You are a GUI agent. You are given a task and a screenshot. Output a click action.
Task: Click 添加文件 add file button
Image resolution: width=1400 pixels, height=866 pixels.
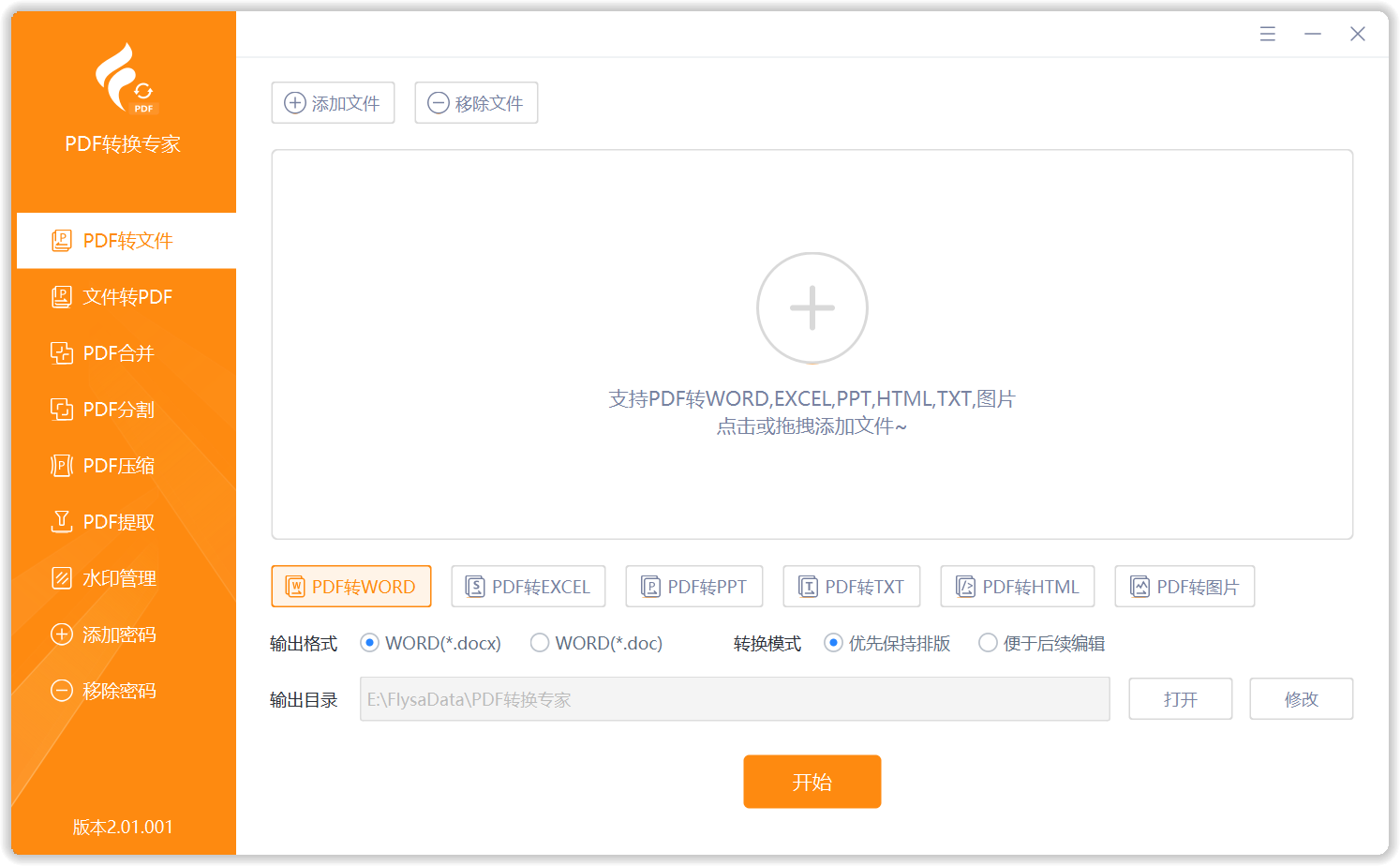[333, 103]
